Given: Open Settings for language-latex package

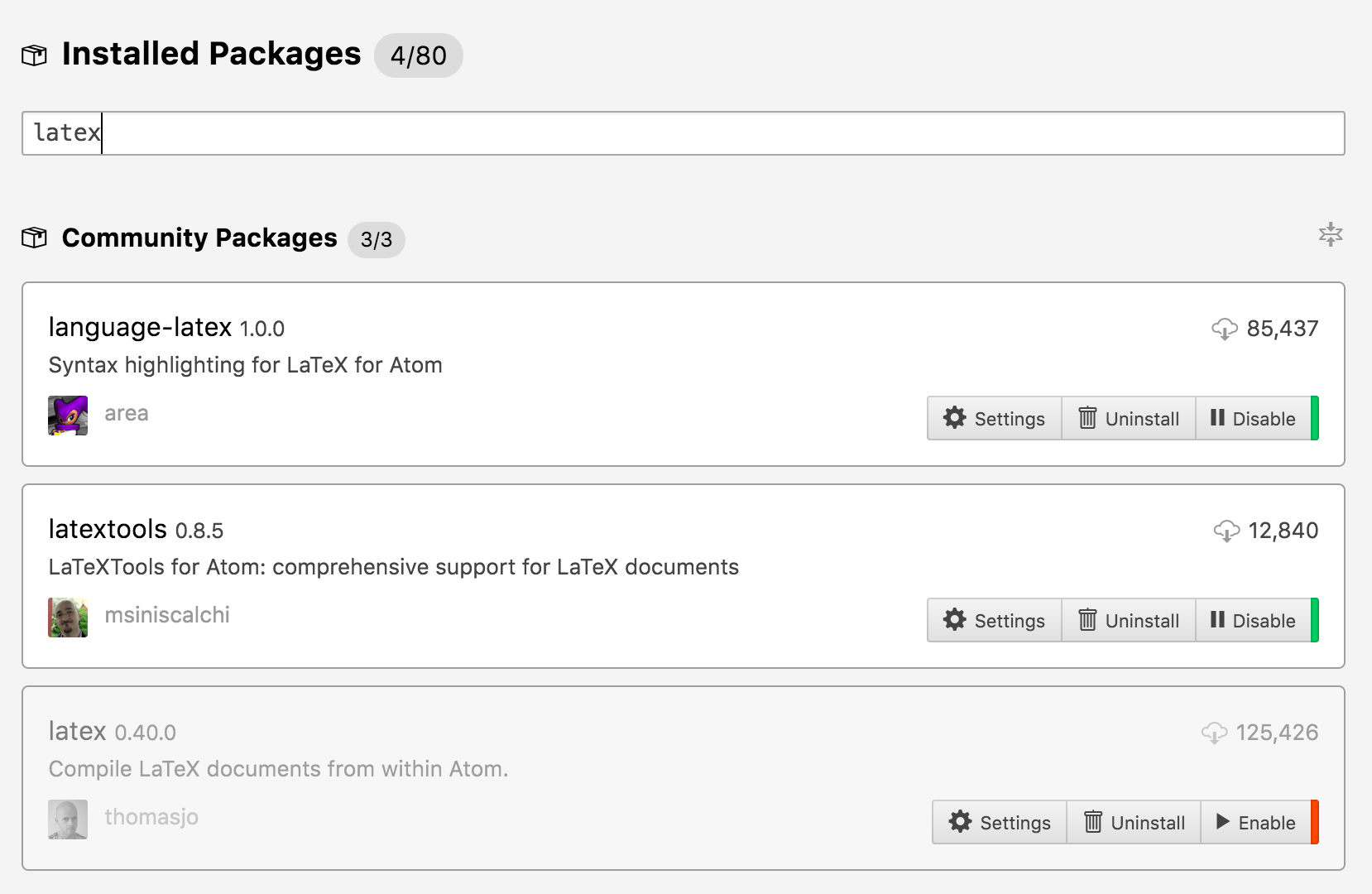Looking at the screenshot, I should pos(995,419).
